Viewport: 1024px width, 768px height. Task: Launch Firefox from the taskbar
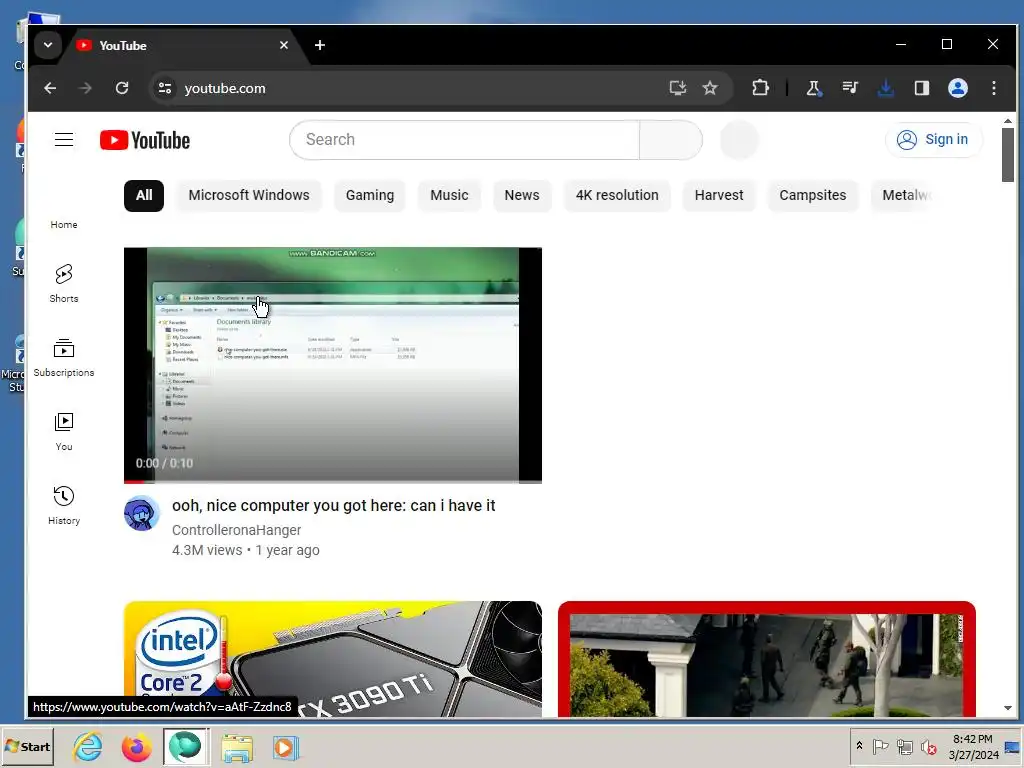pos(136,746)
